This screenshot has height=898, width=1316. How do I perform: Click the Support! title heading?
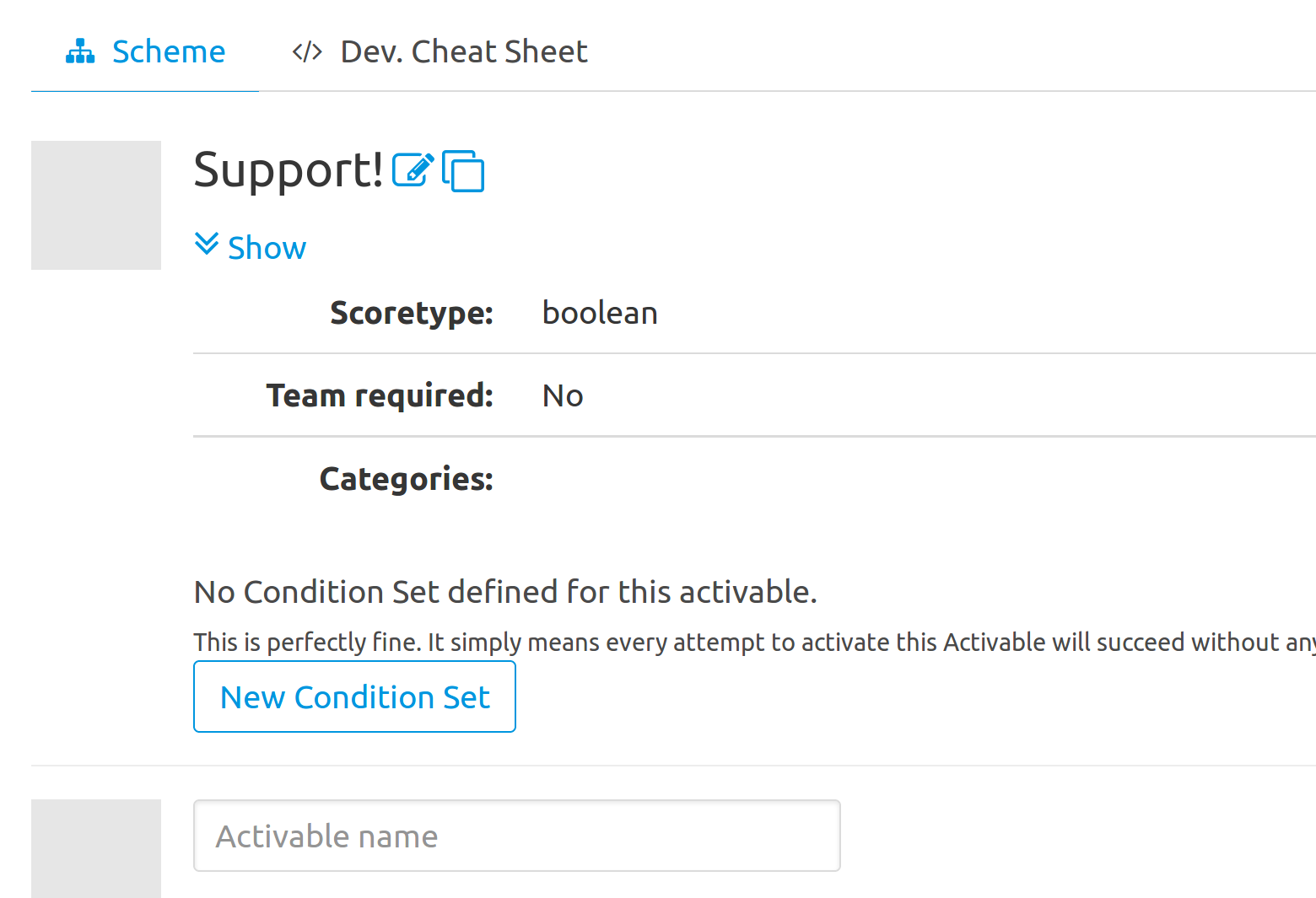(289, 169)
